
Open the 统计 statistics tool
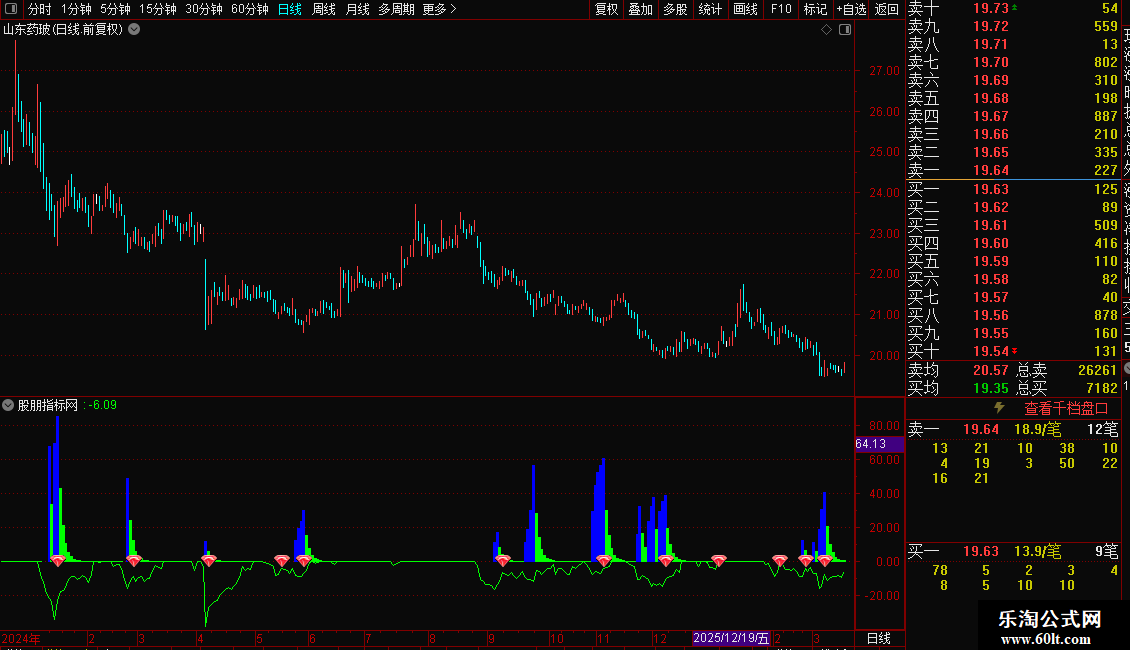tap(710, 9)
